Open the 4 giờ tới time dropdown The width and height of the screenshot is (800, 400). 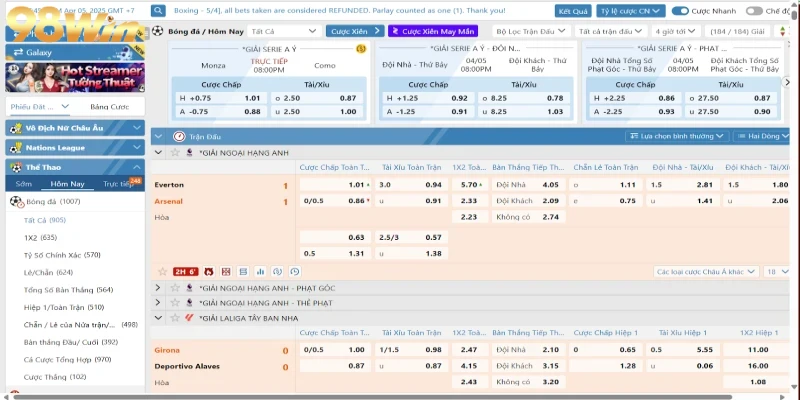[x=676, y=31]
